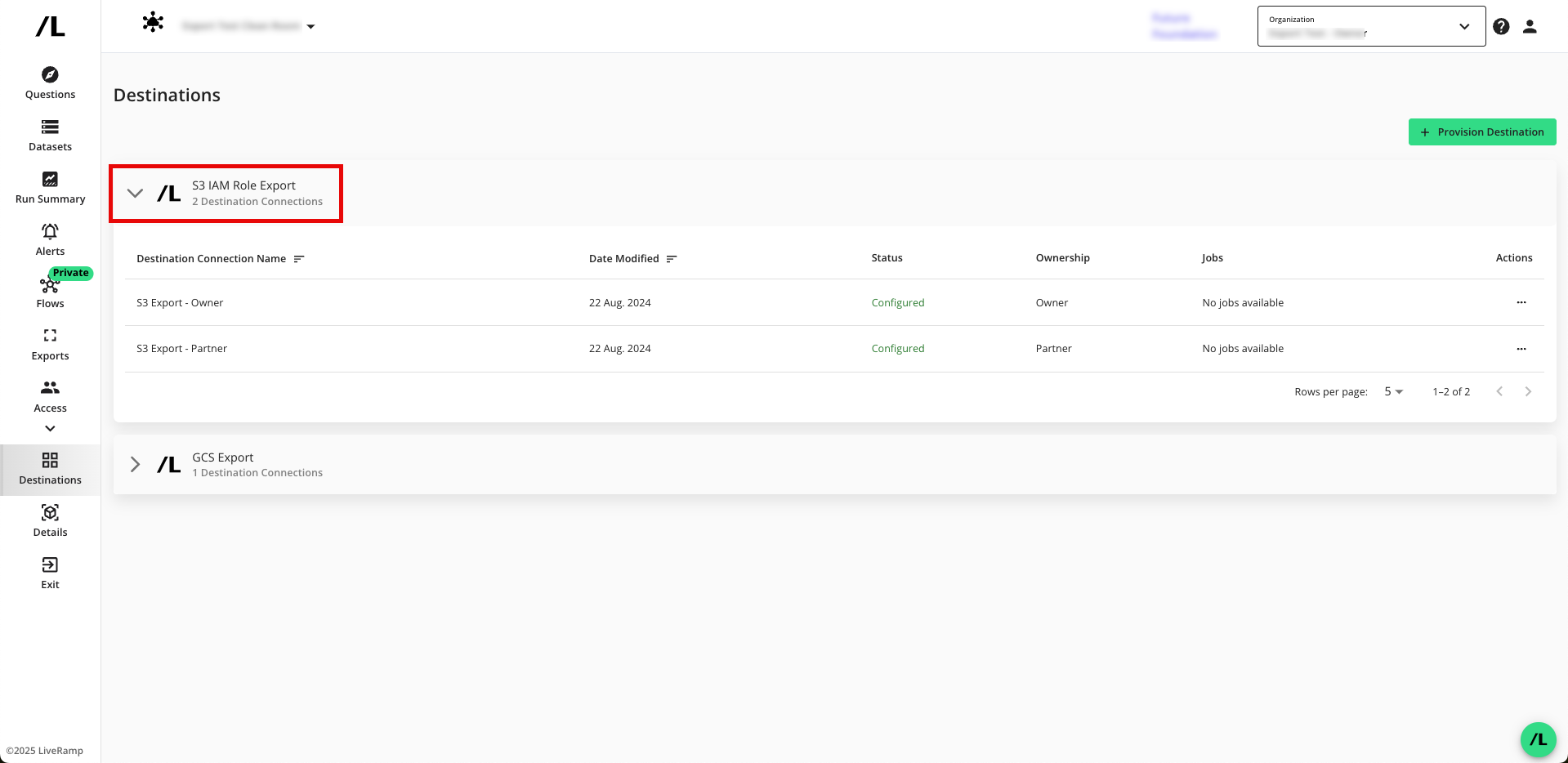
Task: Click the Details sidebar icon
Action: tap(50, 513)
